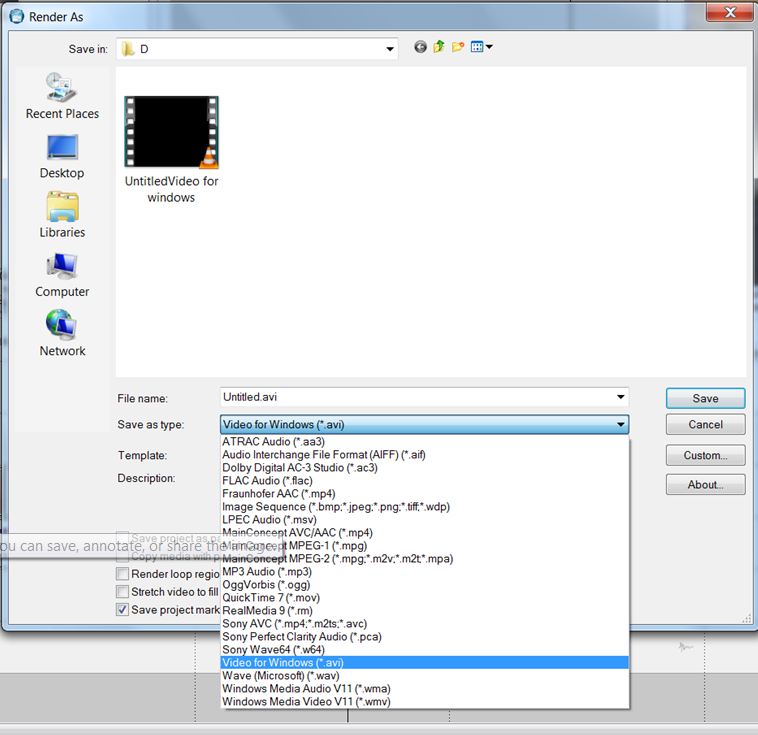Open Custom template settings
The width and height of the screenshot is (758, 735).
pos(705,456)
